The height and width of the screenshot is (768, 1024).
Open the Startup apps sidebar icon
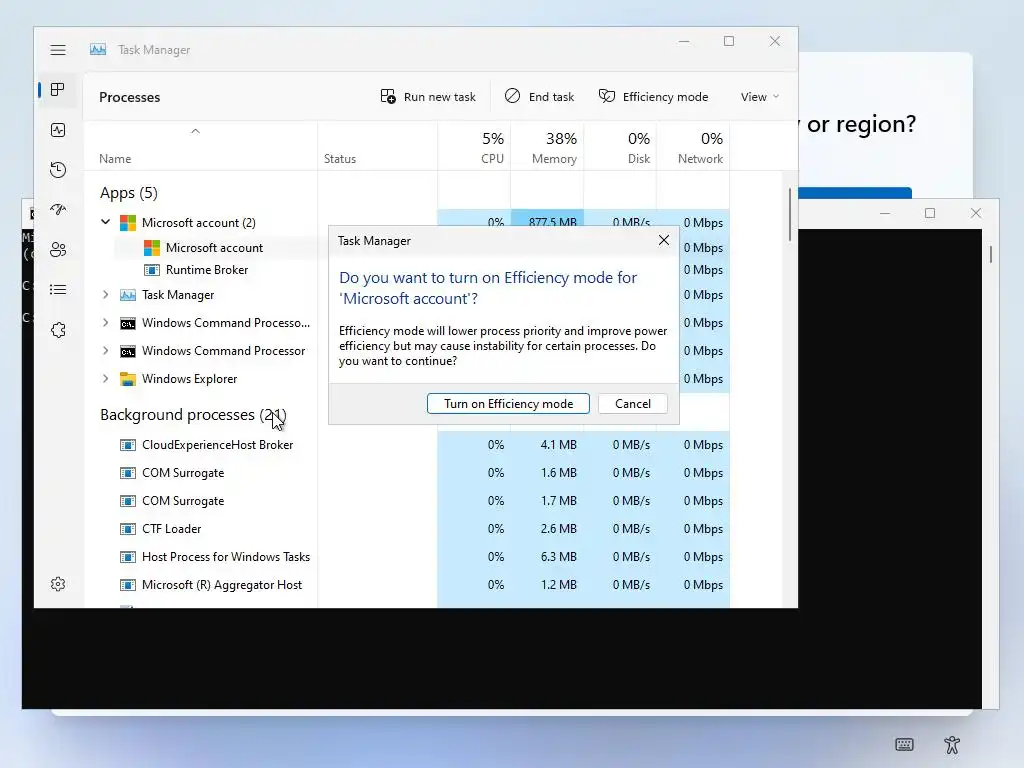58,210
